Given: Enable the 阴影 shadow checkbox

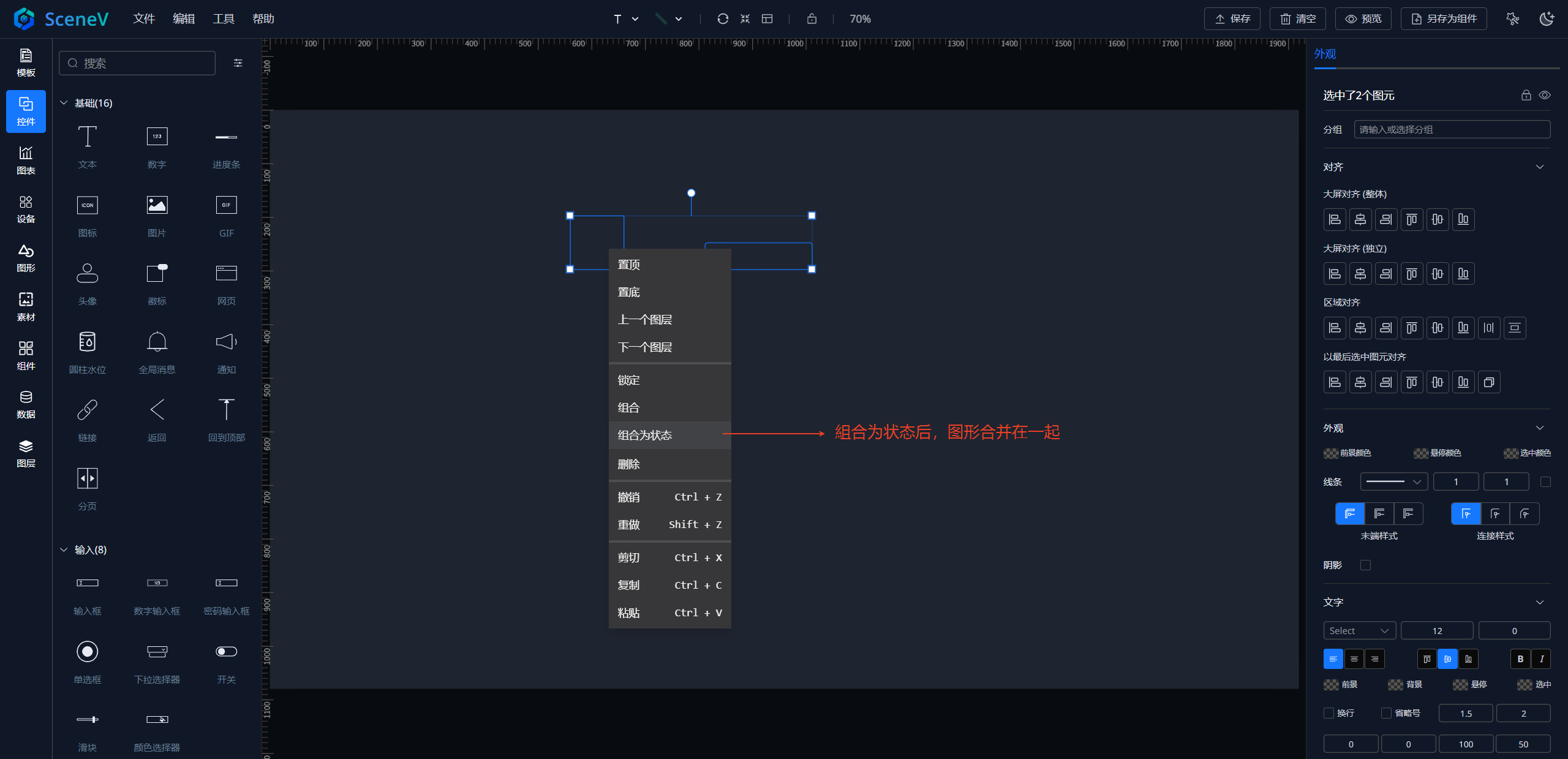Looking at the screenshot, I should point(1365,565).
